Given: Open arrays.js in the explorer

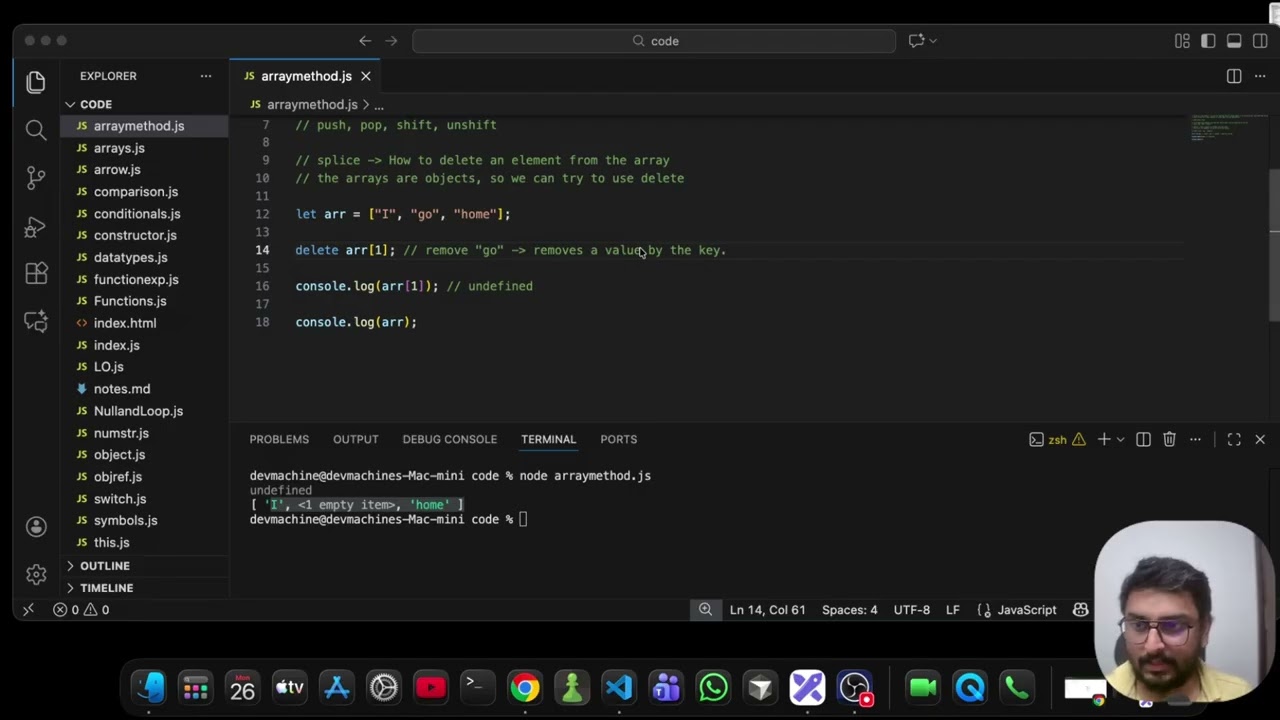Looking at the screenshot, I should pyautogui.click(x=119, y=148).
